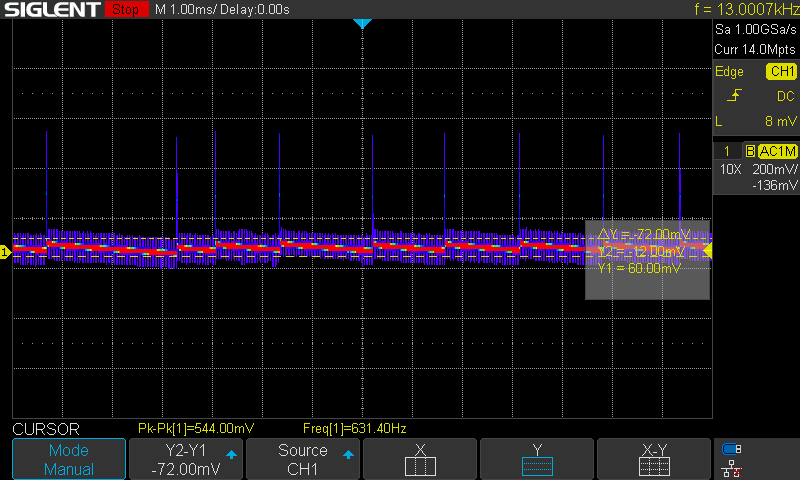Click the rising edge slope icon
This screenshot has width=800, height=480.
735,96
